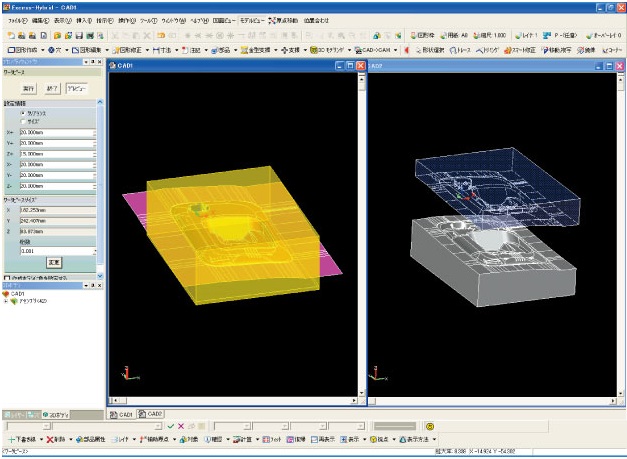Click the delete icon in bottom toolbar

point(56,439)
